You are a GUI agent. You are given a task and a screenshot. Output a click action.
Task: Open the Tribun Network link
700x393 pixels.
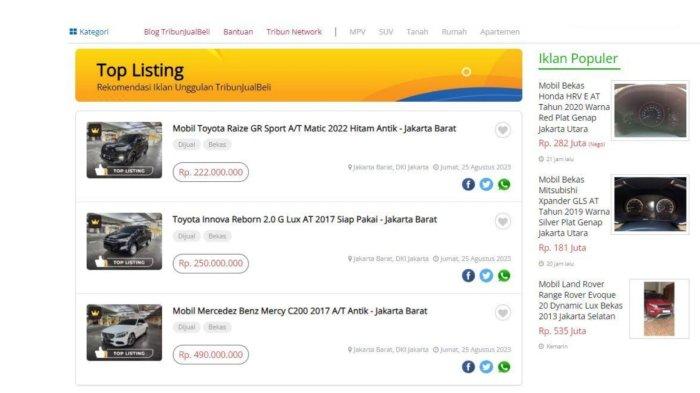coord(294,32)
